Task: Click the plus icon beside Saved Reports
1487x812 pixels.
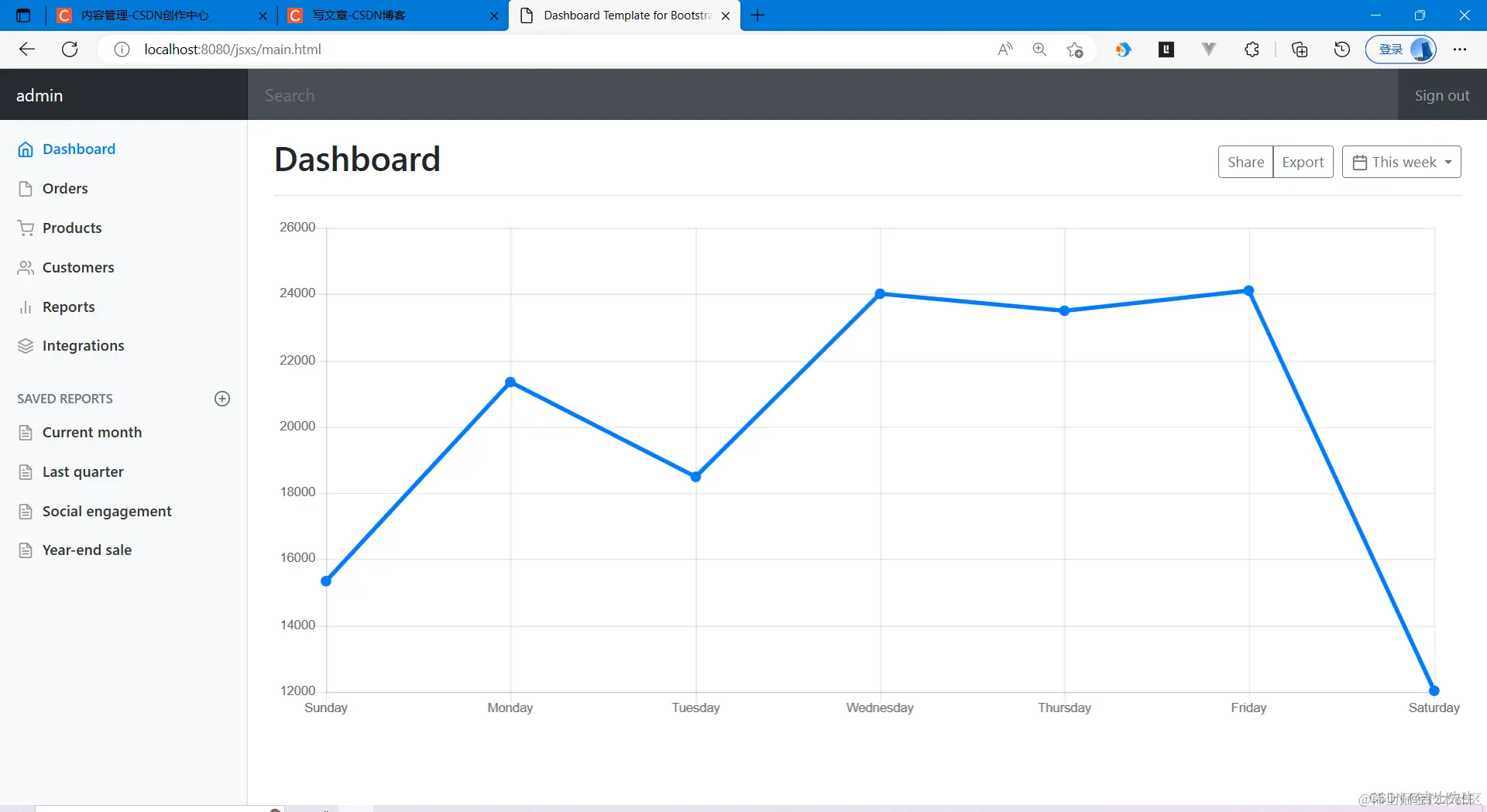Action: [x=222, y=399]
